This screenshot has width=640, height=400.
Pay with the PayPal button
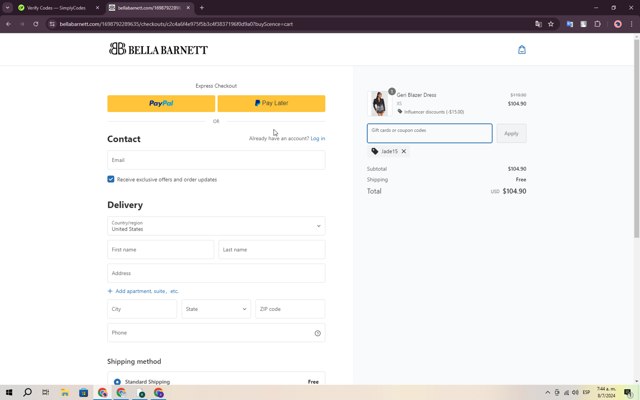click(161, 104)
